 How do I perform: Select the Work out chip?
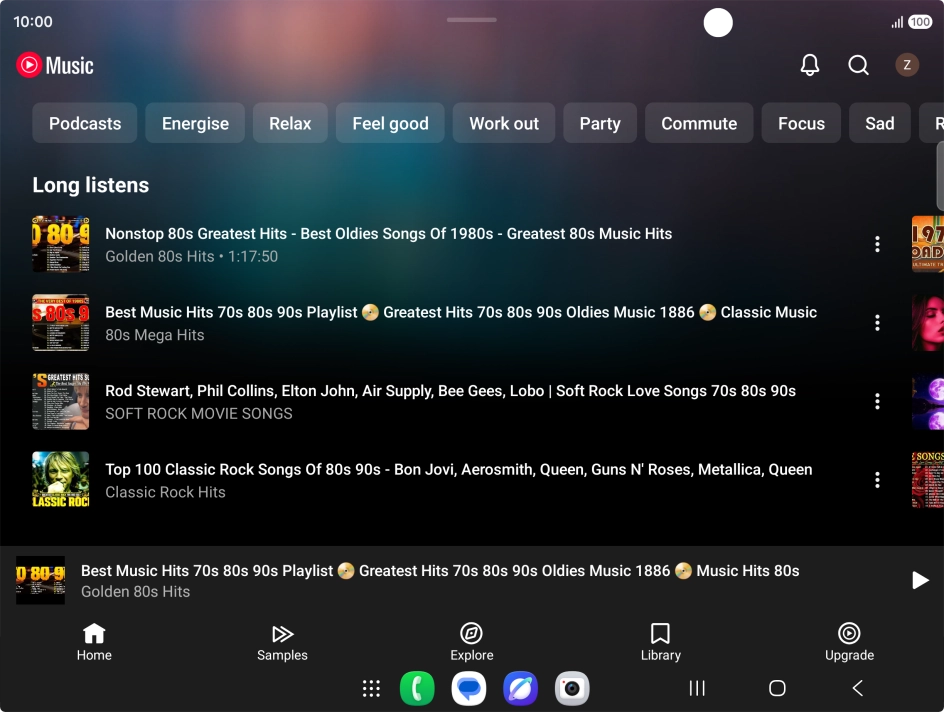(504, 123)
